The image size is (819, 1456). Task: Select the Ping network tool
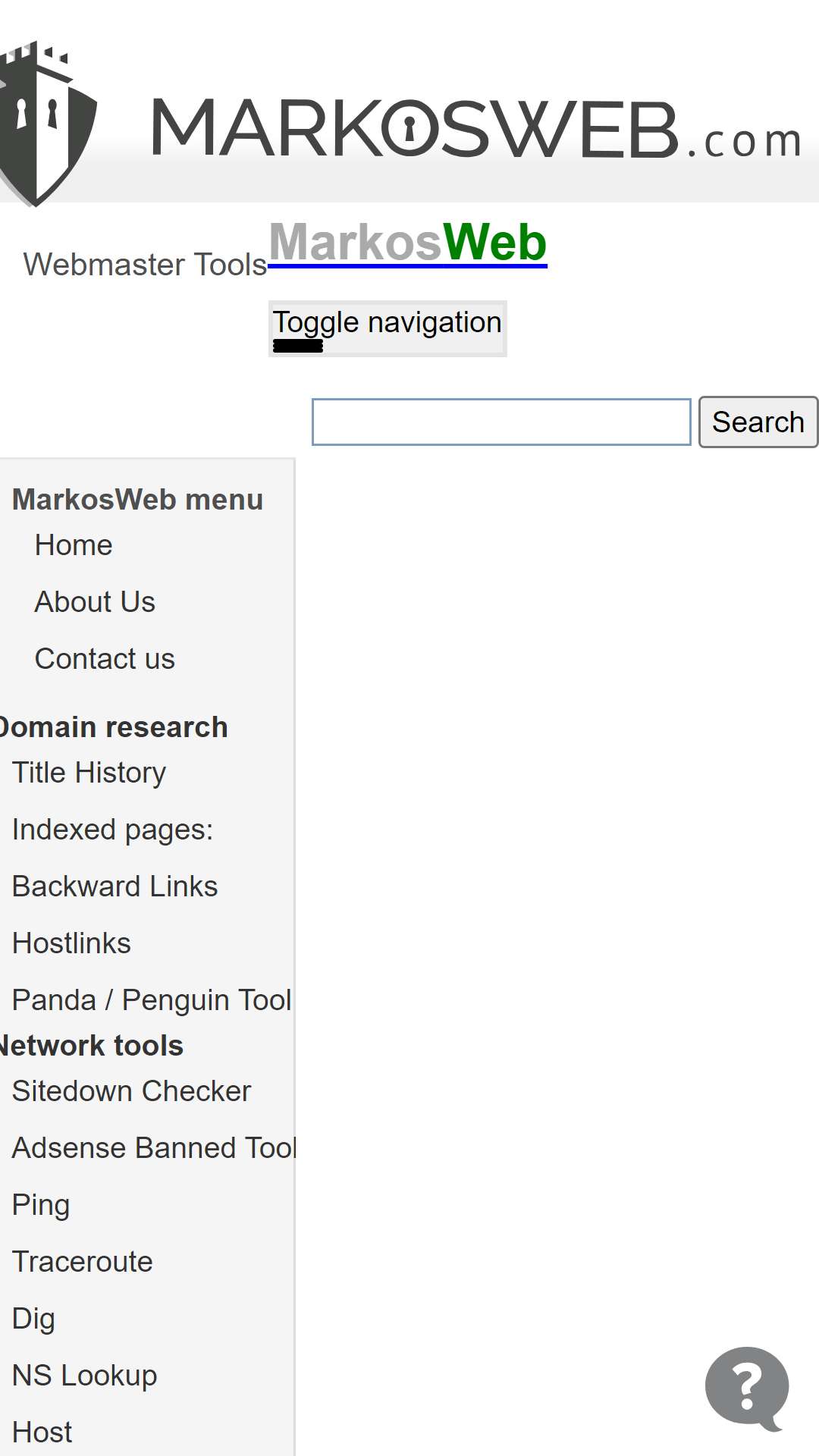pos(41,1205)
